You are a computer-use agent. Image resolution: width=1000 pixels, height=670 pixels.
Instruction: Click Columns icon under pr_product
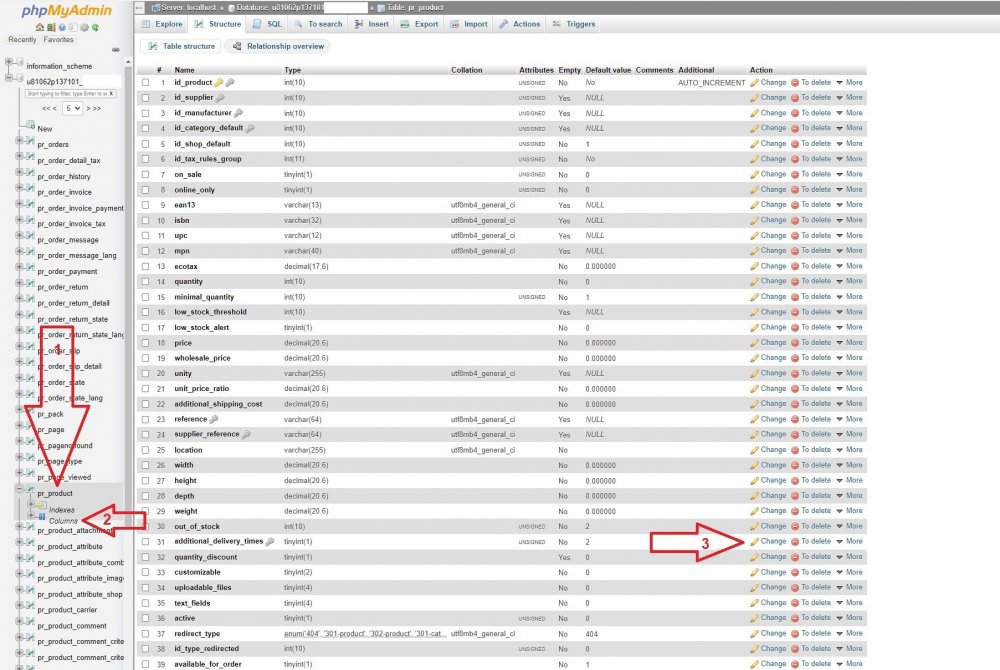pyautogui.click(x=41, y=517)
